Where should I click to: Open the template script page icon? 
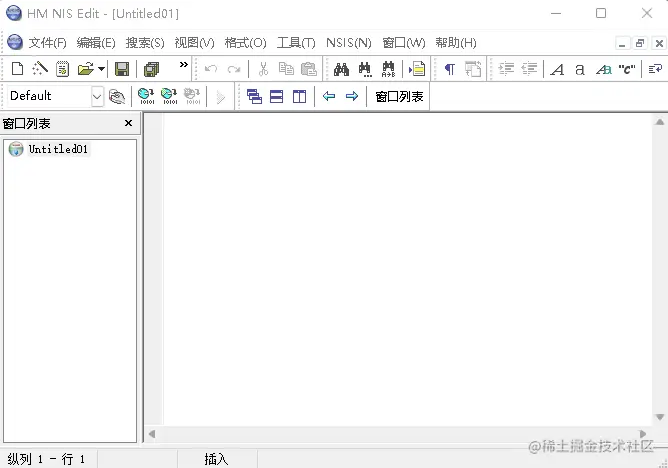(x=63, y=69)
